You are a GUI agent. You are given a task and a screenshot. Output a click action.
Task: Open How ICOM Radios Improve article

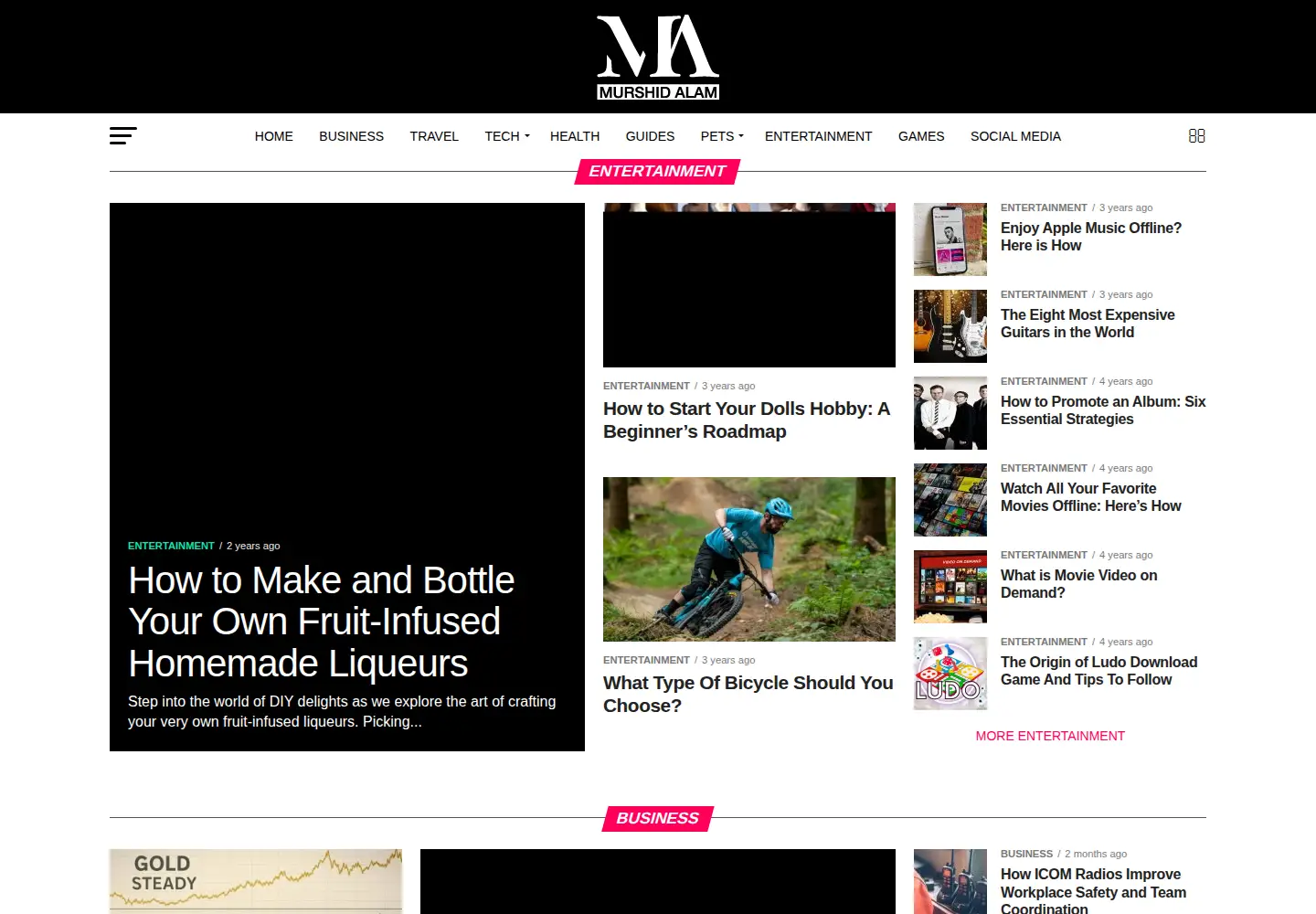tap(1093, 891)
